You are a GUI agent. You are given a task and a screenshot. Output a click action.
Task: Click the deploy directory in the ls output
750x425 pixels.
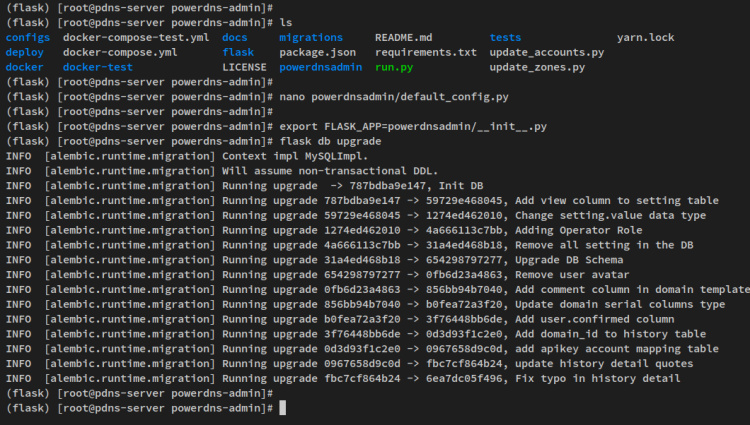coord(24,52)
